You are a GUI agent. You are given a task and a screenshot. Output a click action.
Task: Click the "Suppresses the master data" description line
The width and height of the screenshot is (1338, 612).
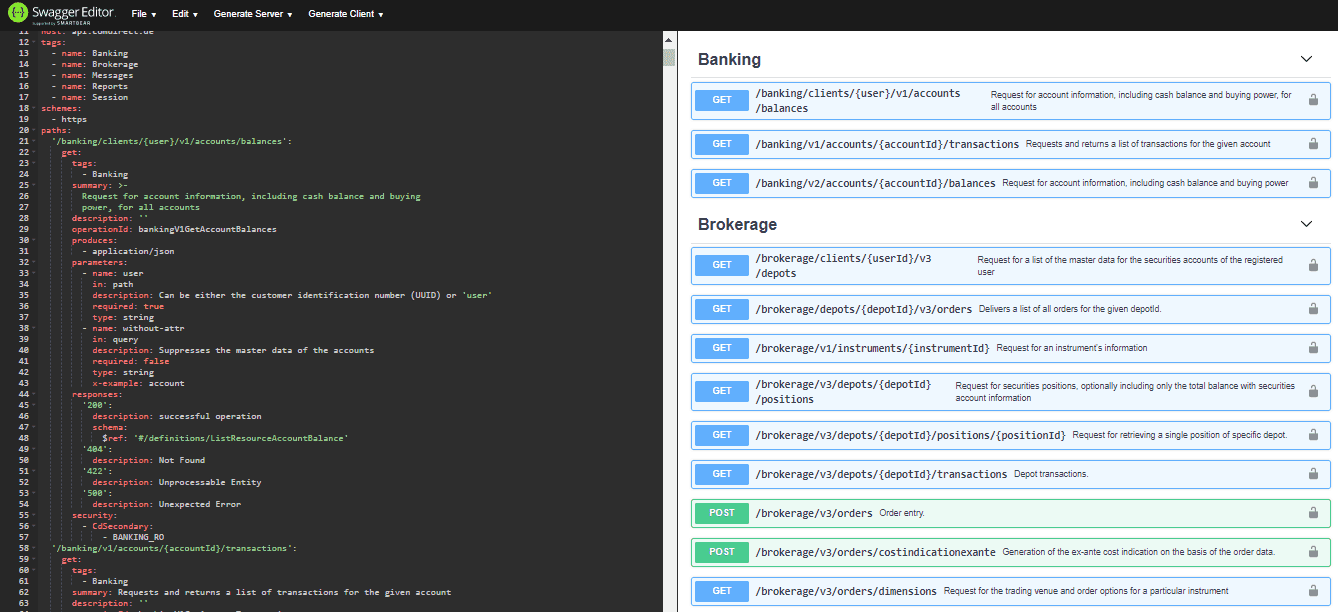(x=233, y=350)
